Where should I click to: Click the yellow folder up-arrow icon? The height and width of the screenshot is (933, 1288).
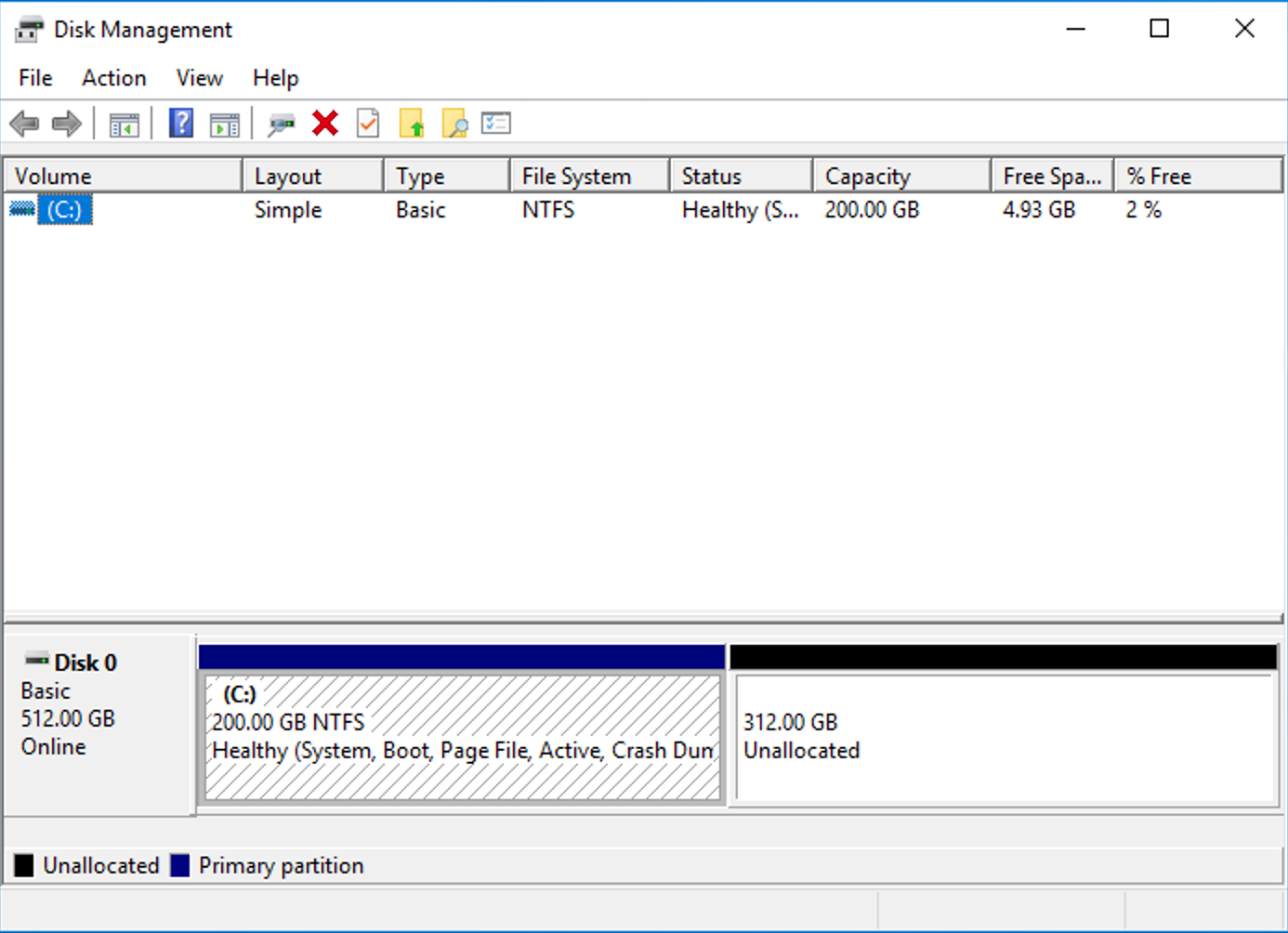(x=412, y=123)
